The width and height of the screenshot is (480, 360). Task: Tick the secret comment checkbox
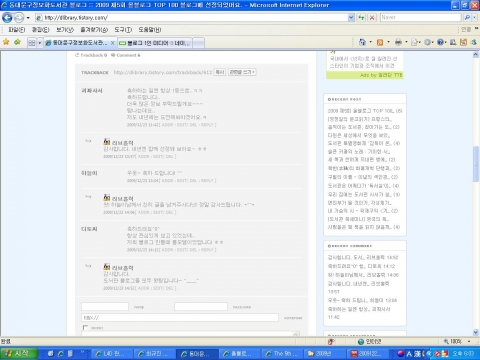pyautogui.click(x=85, y=328)
